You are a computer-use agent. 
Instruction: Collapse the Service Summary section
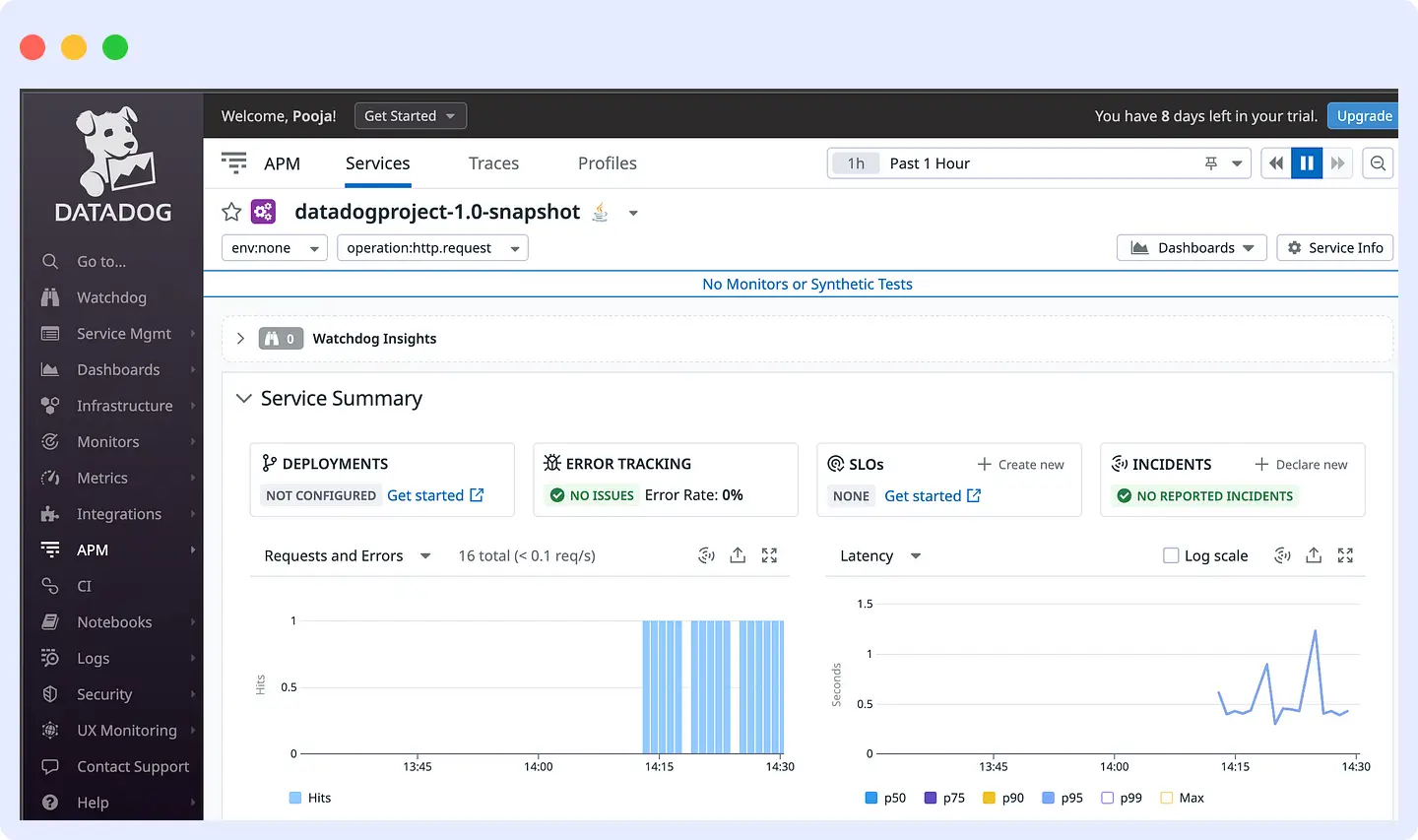243,398
